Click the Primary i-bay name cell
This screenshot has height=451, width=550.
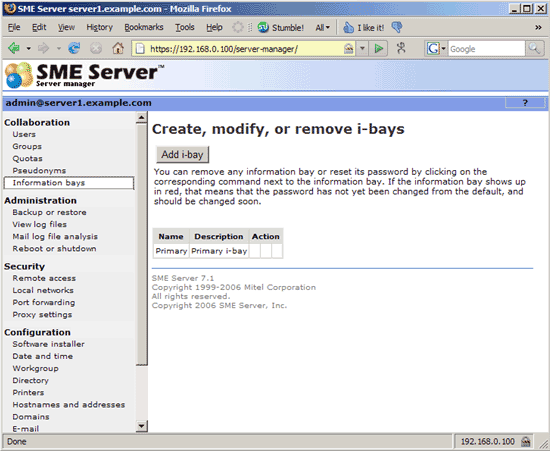171,251
